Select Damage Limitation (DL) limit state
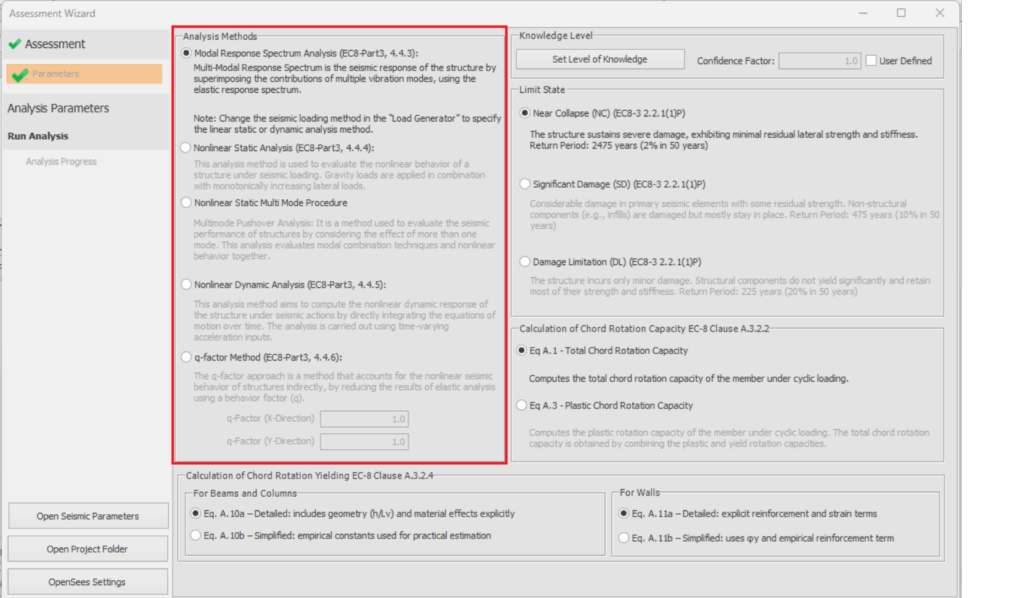 click(525, 261)
